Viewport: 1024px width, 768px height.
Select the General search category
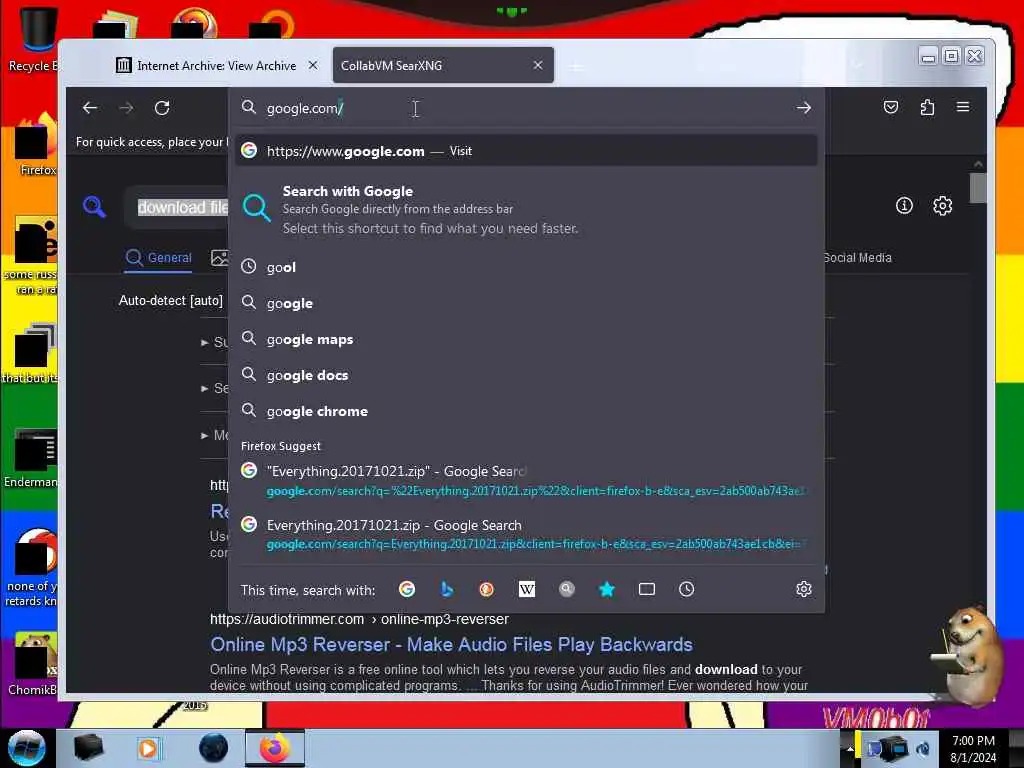pyautogui.click(x=159, y=258)
